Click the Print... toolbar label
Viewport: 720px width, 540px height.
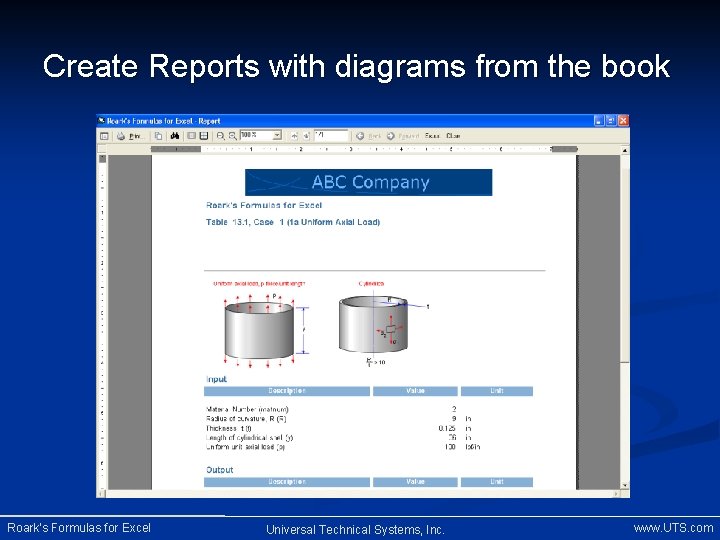[x=136, y=136]
